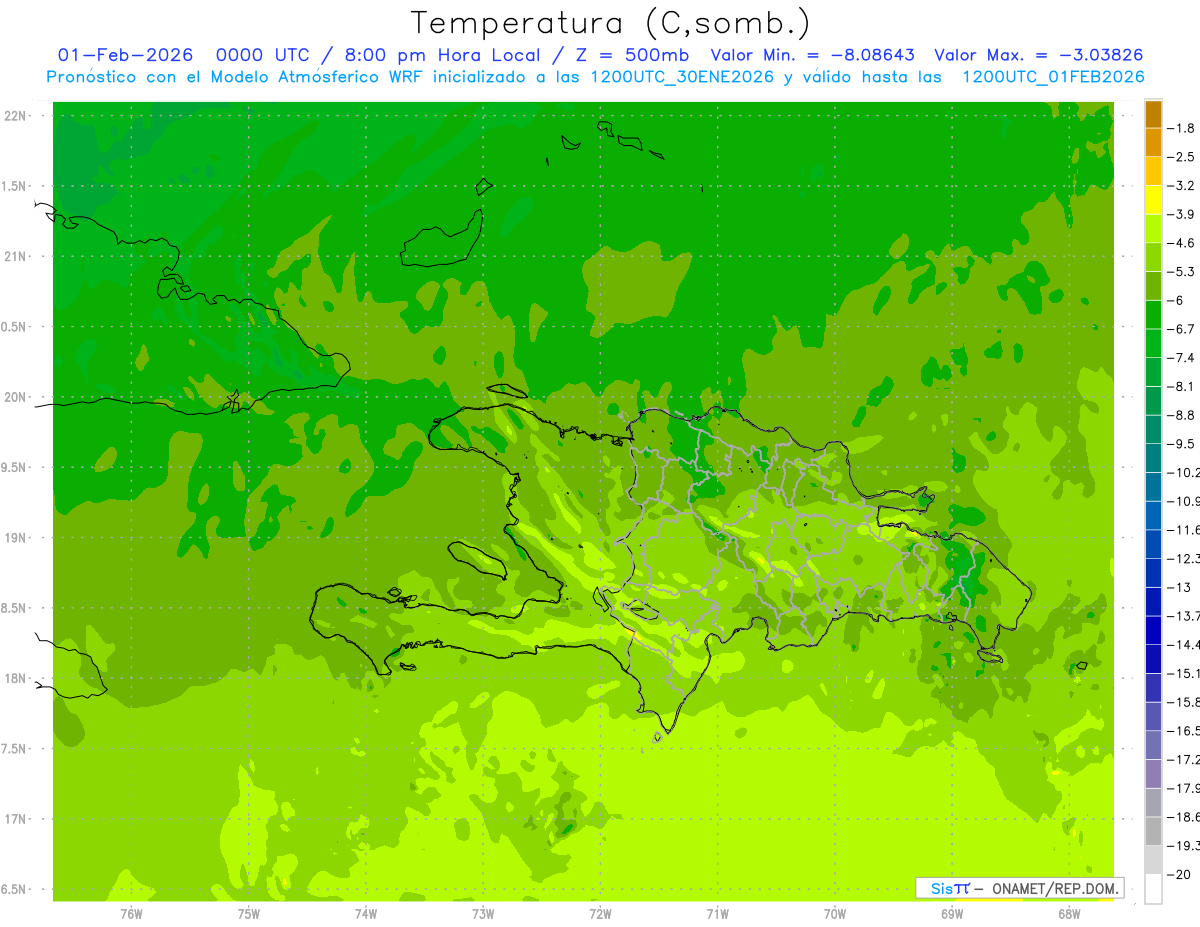
Task: Click the '-1.8' colorbar label
Action: pyautogui.click(x=1183, y=128)
